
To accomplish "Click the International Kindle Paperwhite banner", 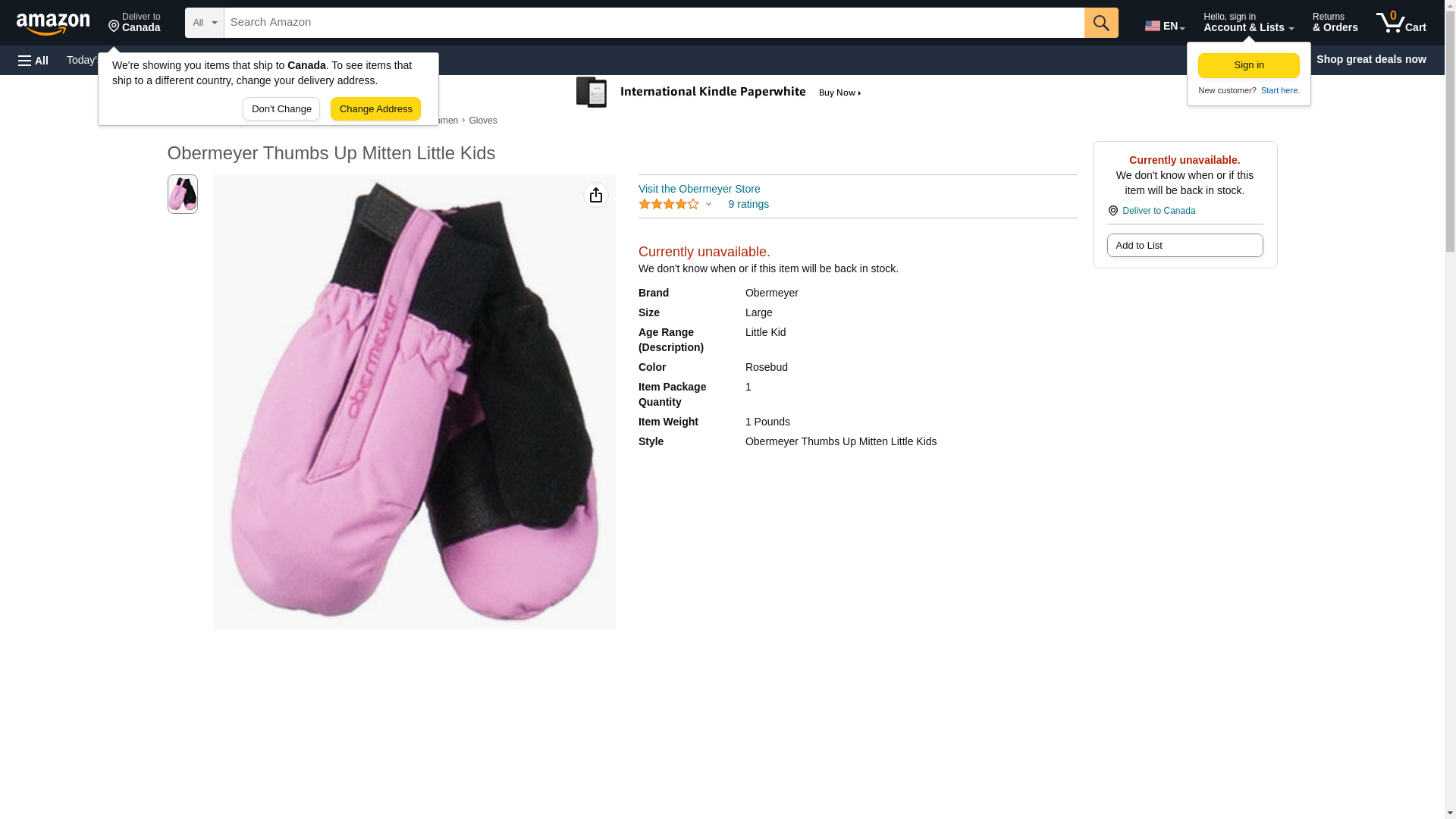I will pos(719,93).
